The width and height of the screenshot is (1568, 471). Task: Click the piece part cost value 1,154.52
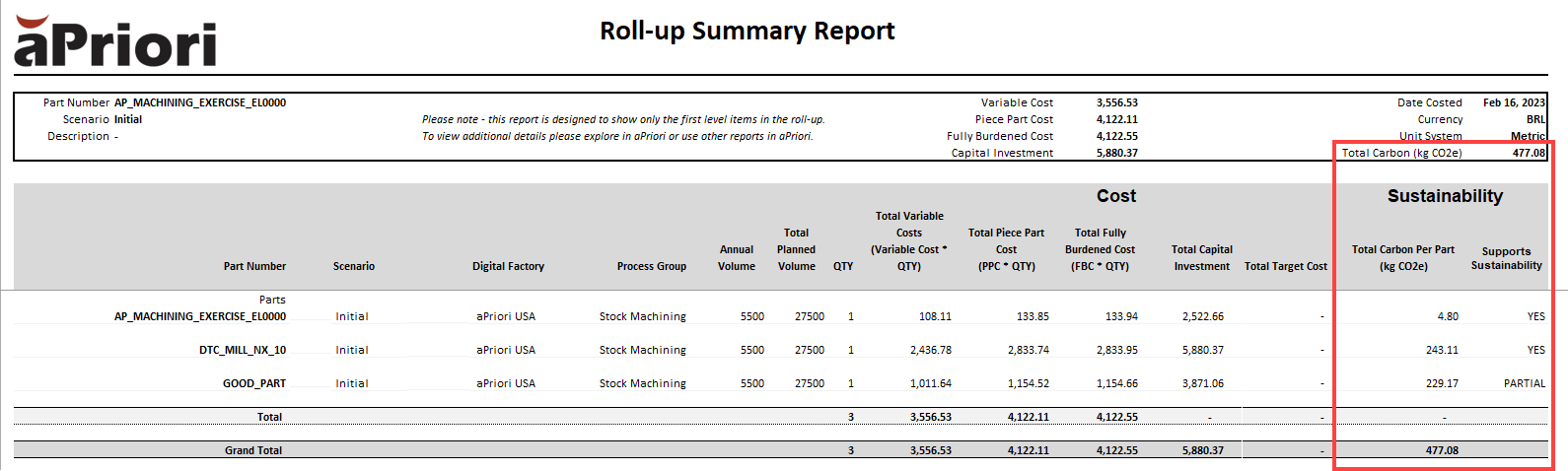pyautogui.click(x=1029, y=383)
